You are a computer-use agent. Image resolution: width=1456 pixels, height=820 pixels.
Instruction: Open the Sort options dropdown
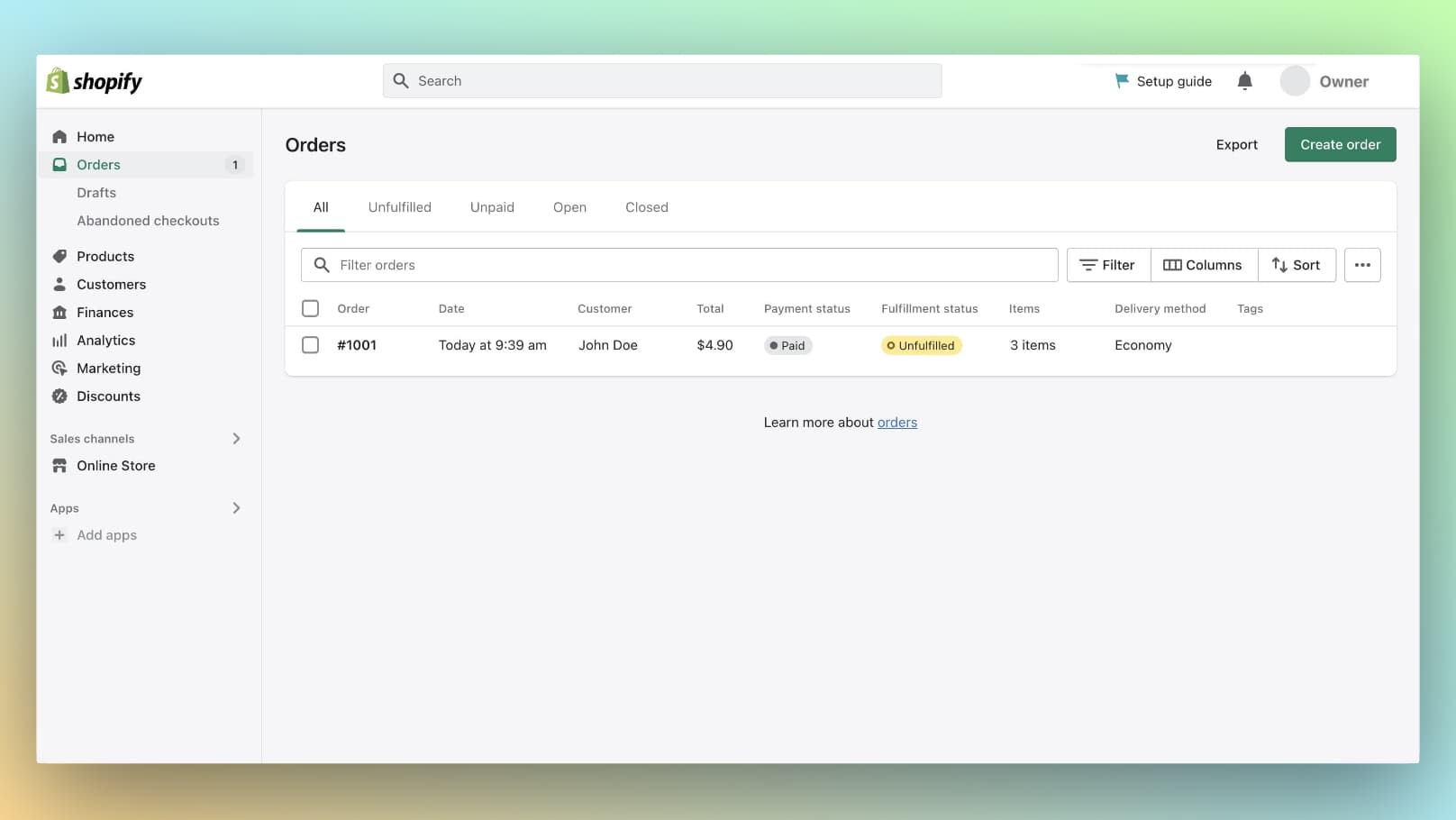click(x=1297, y=265)
